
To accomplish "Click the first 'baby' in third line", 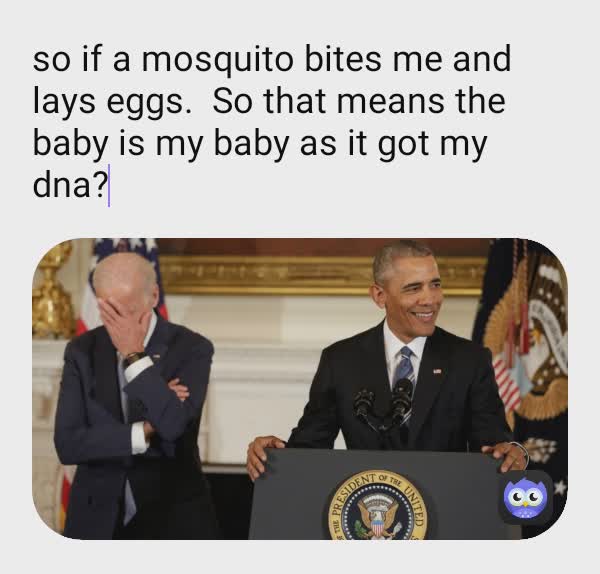I will pyautogui.click(x=70, y=144).
